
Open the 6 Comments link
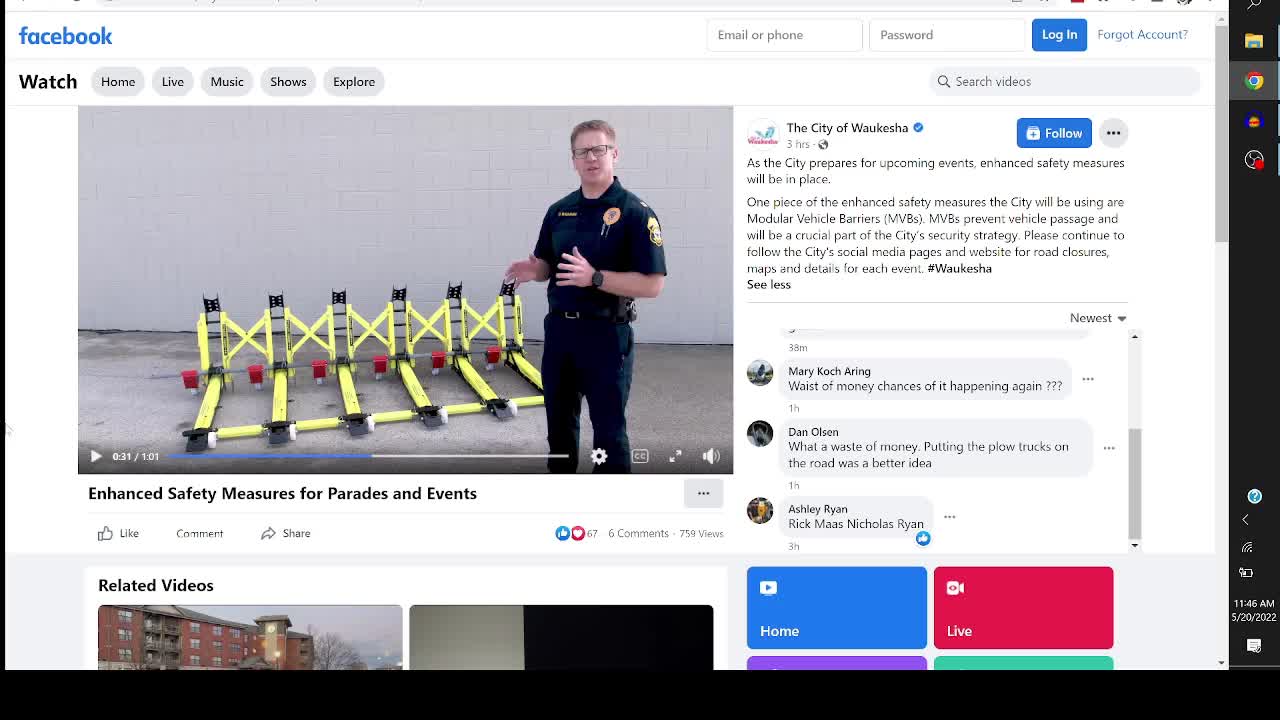tap(638, 534)
